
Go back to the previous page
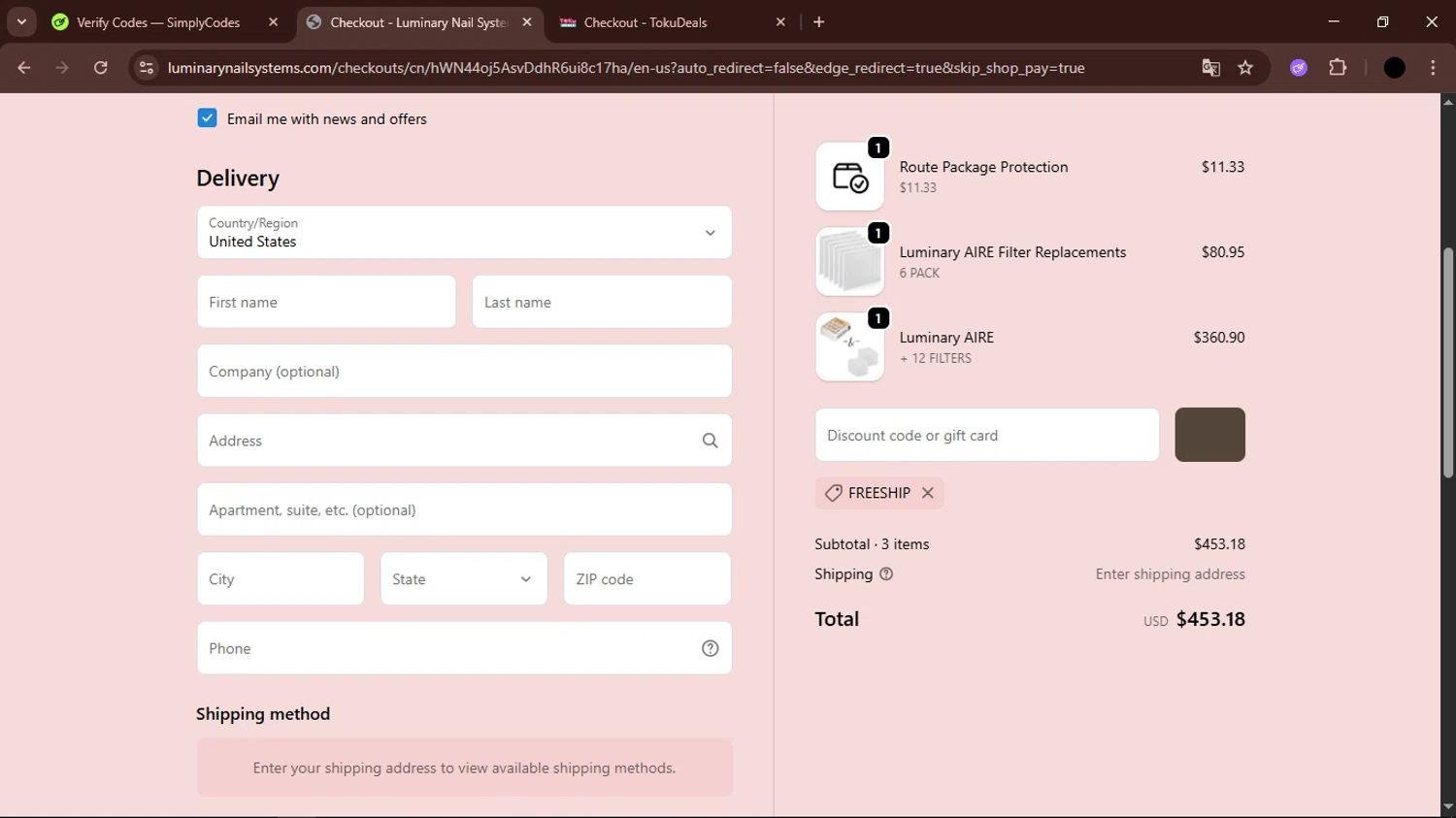tap(24, 68)
